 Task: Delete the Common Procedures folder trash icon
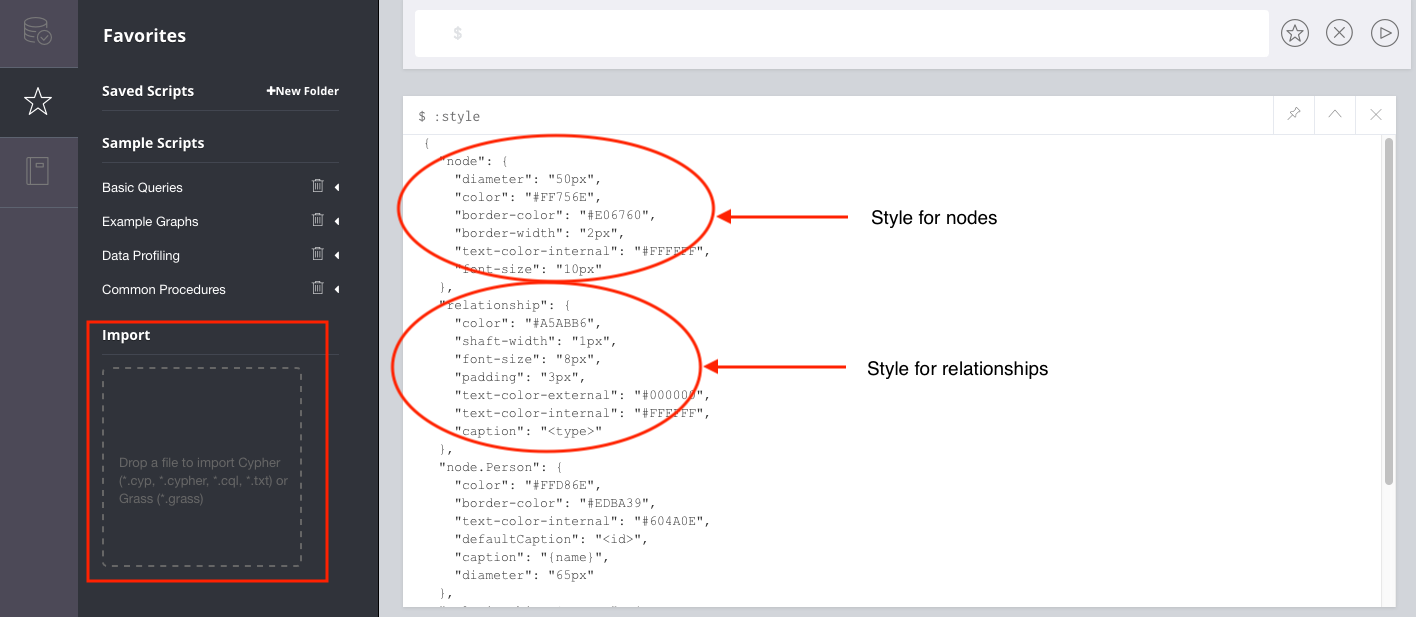coord(318,288)
